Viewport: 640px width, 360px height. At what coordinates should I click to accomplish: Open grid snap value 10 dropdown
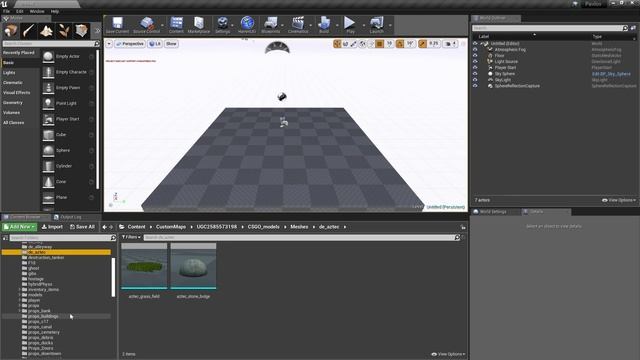click(389, 44)
